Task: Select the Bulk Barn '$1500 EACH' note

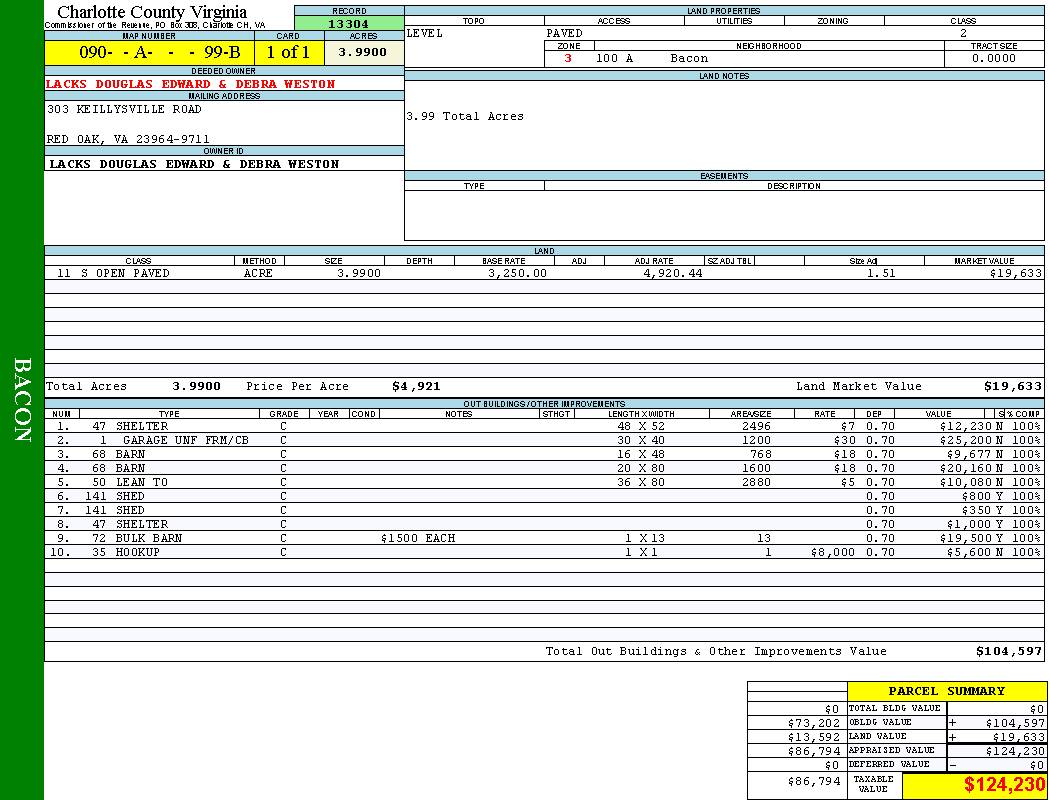Action: 417,538
